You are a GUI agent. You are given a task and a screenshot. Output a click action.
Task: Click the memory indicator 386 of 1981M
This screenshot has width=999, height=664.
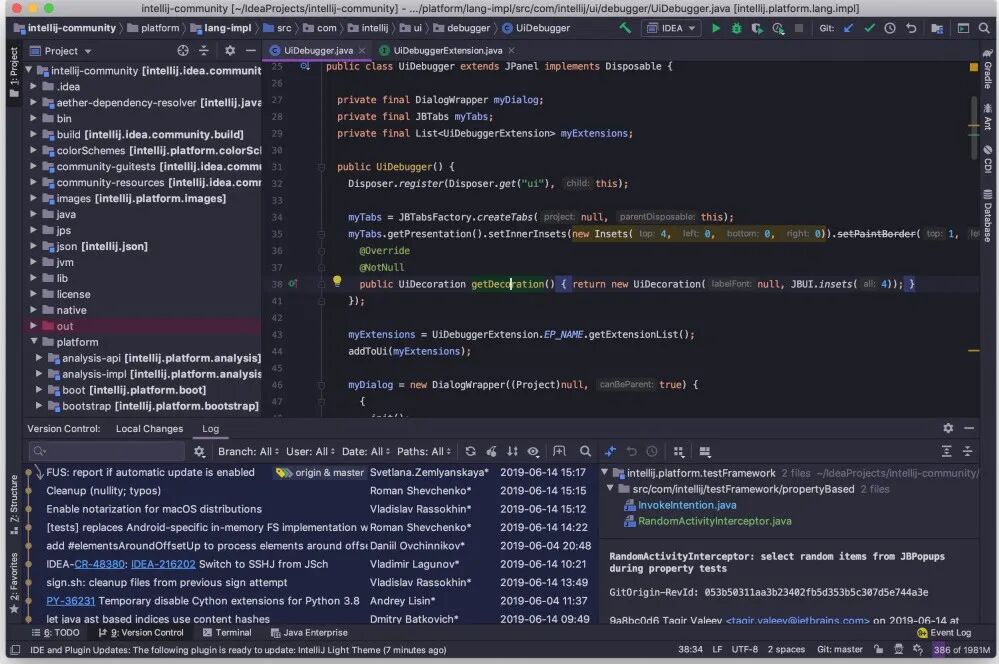tap(962, 649)
